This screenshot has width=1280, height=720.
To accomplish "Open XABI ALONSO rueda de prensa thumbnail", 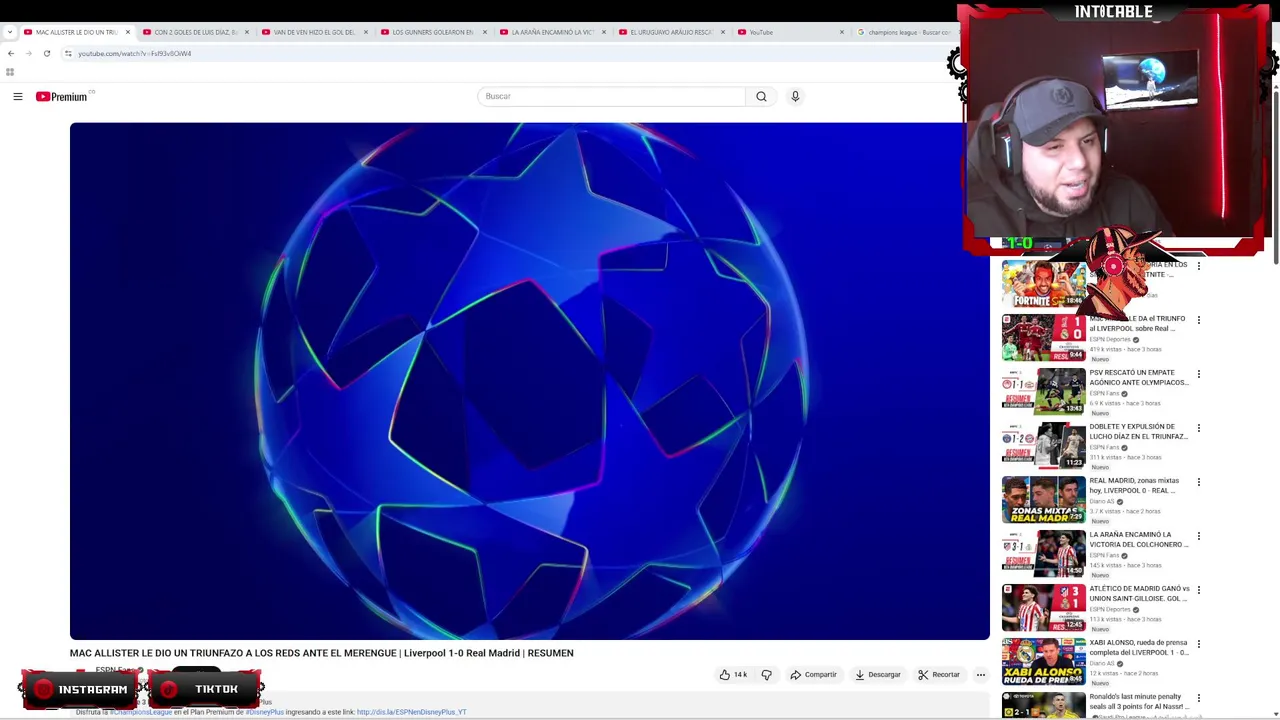I will coord(1043,662).
